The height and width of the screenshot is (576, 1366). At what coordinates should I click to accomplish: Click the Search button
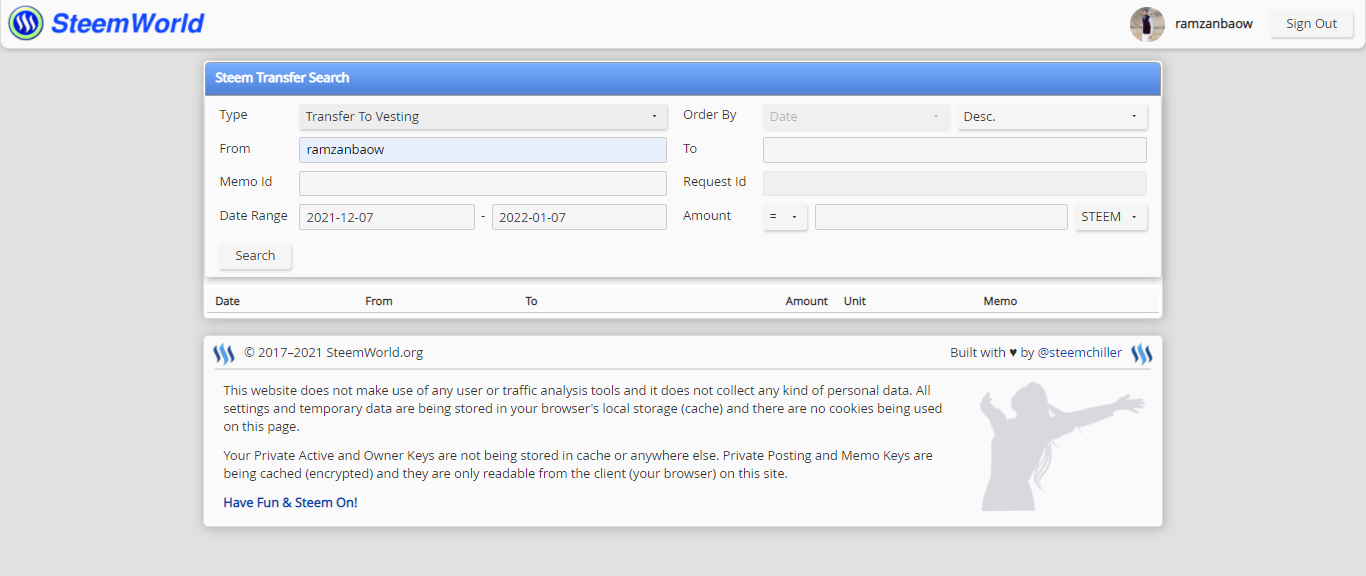click(255, 256)
